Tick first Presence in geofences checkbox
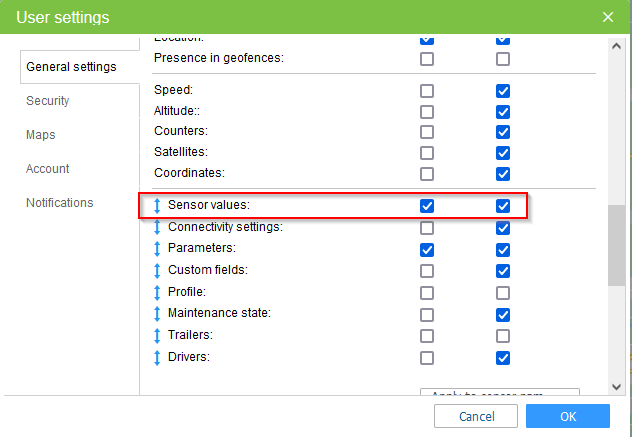 click(x=427, y=59)
